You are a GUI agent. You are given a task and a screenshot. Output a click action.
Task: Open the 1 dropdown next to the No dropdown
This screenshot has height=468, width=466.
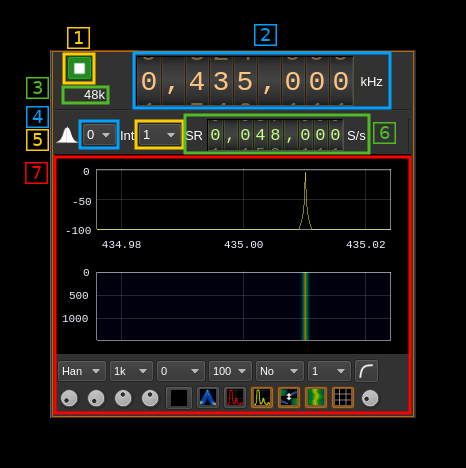(329, 371)
